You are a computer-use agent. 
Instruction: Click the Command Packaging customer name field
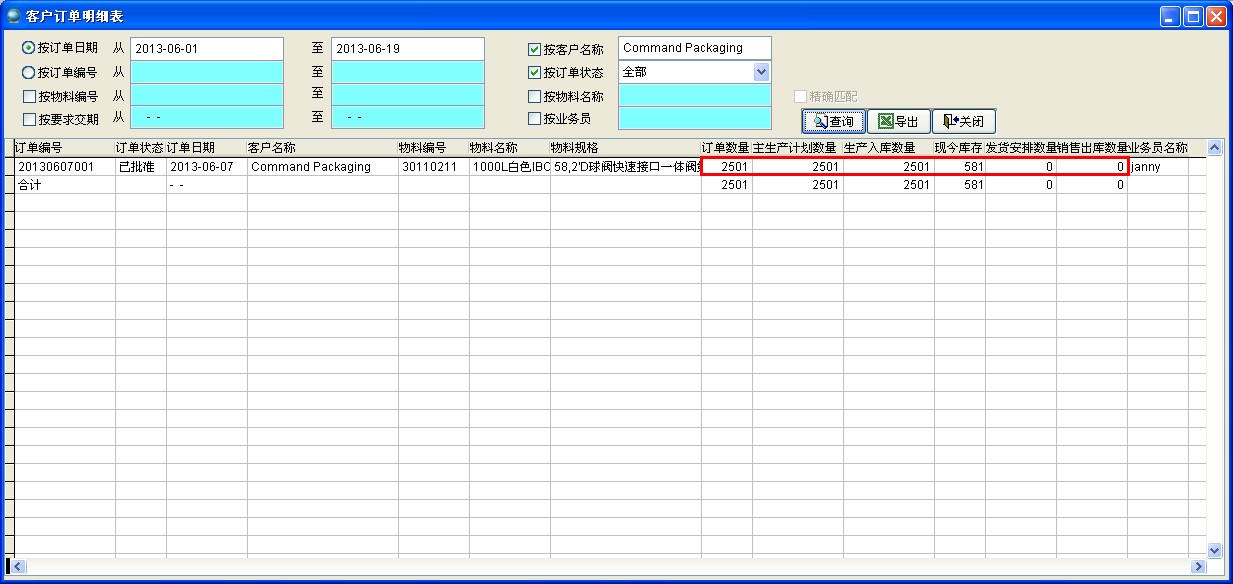[695, 48]
